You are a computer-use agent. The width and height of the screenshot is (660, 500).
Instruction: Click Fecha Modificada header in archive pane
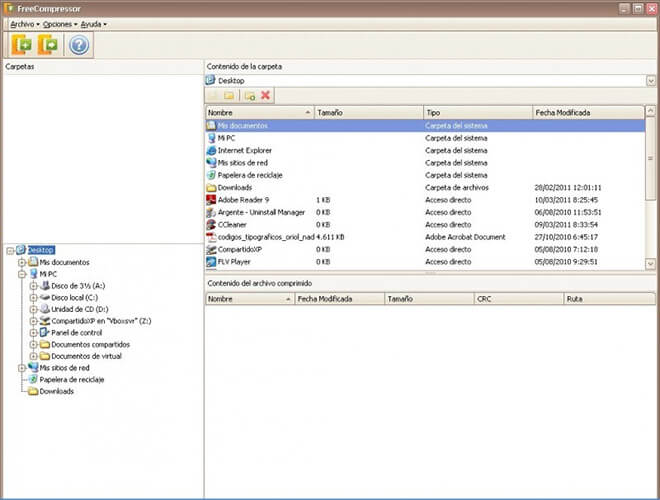click(x=339, y=299)
